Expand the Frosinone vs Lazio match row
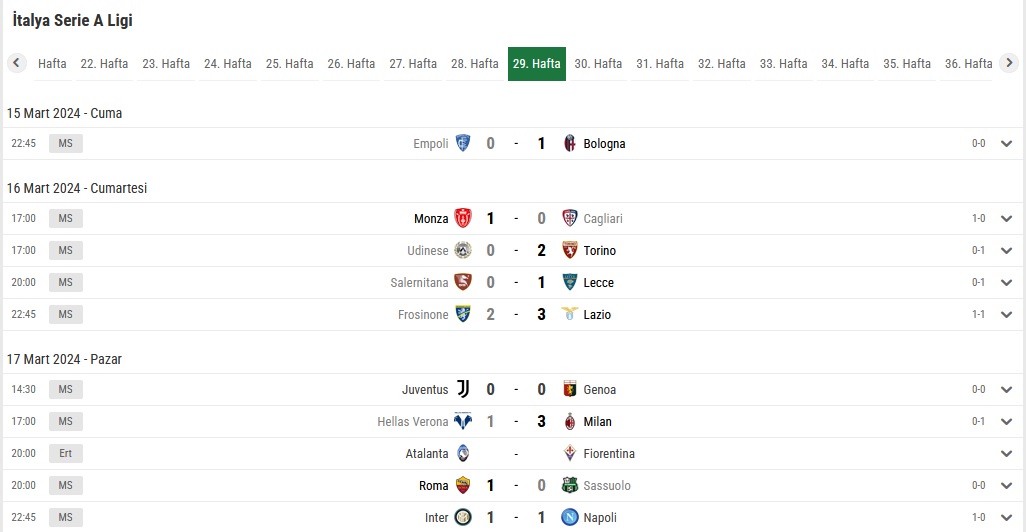Viewport: 1026px width, 532px height. pyautogui.click(x=1006, y=314)
